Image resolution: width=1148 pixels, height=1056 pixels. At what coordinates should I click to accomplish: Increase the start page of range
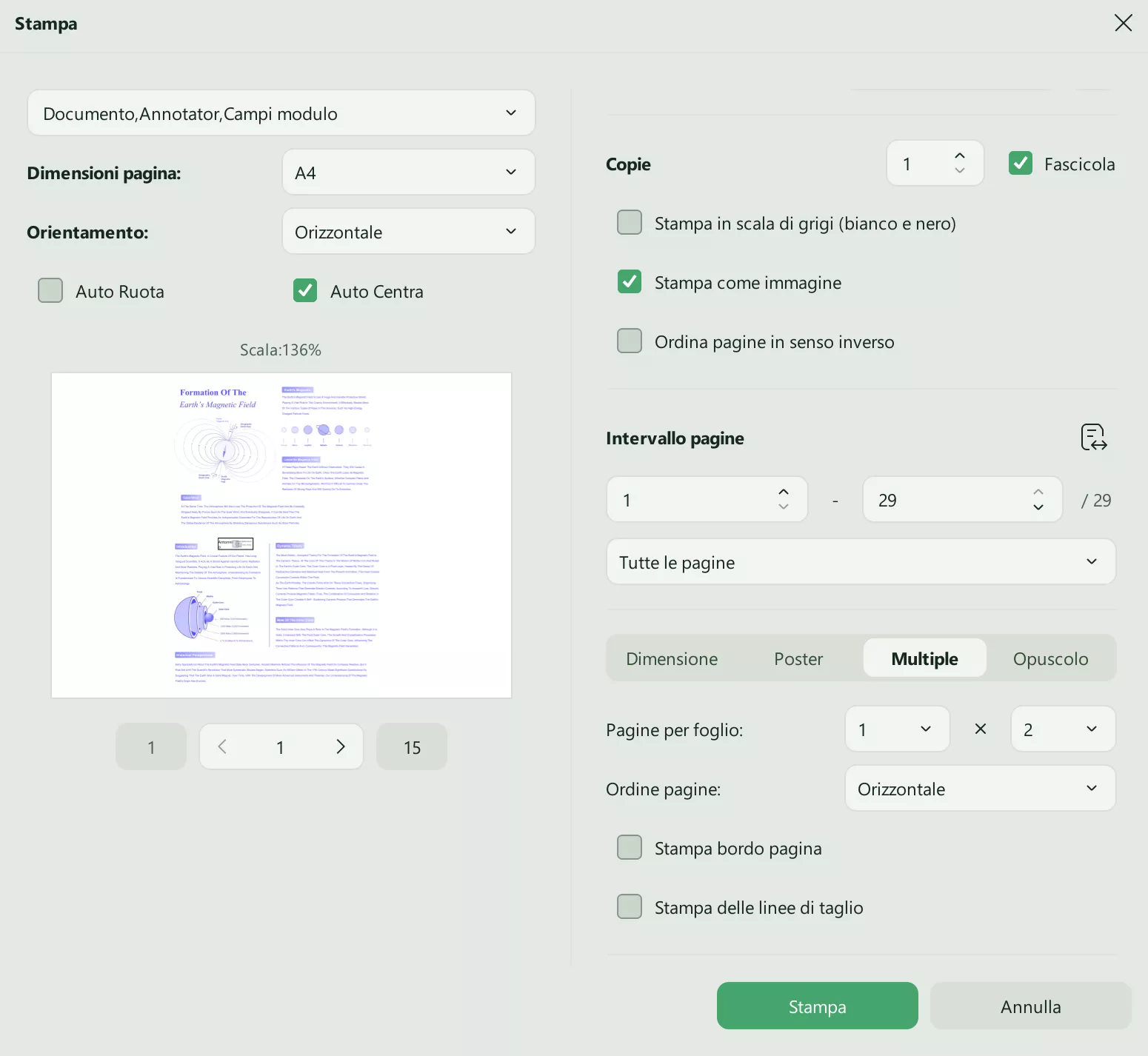[783, 492]
